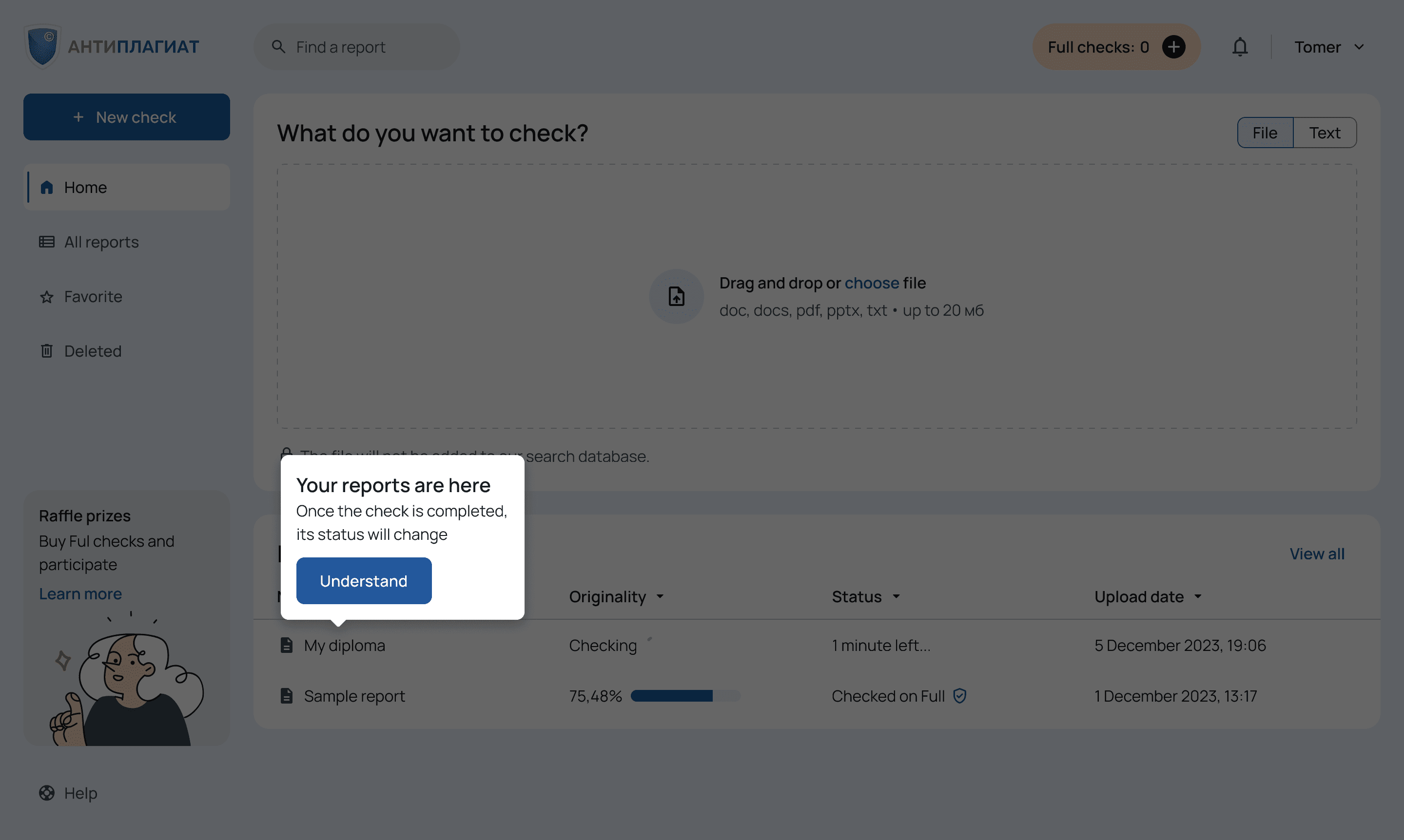Open All reports in sidebar
Image resolution: width=1404 pixels, height=840 pixels.
pyautogui.click(x=101, y=242)
